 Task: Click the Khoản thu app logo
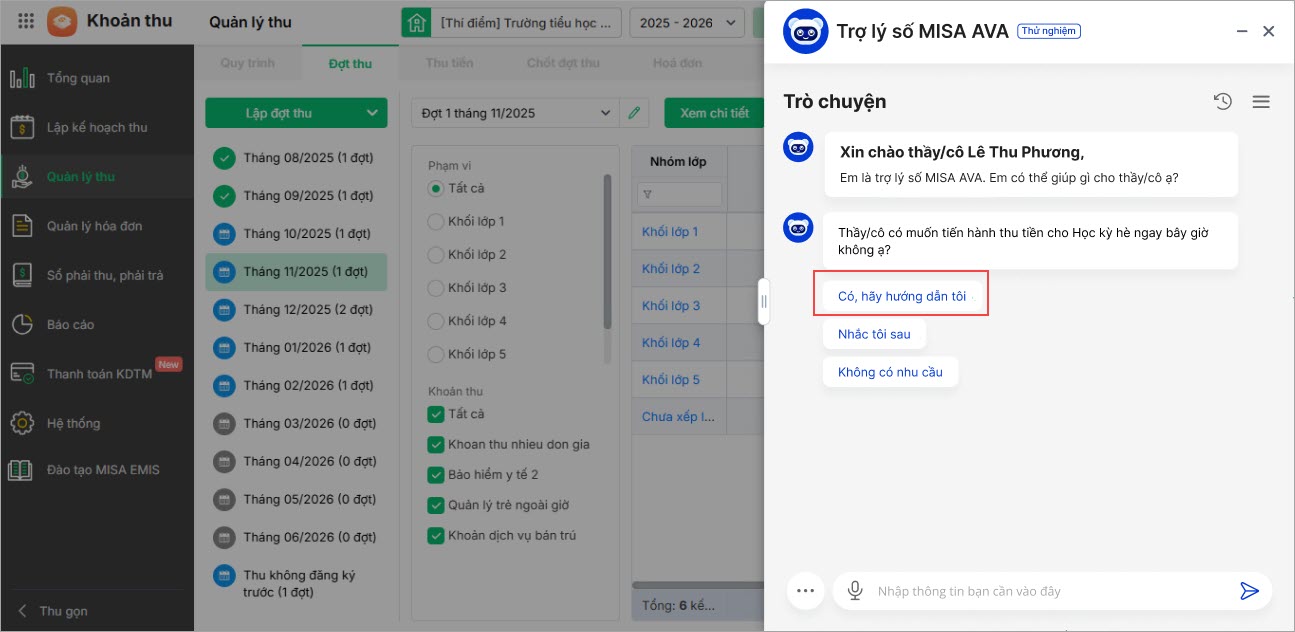coord(62,21)
